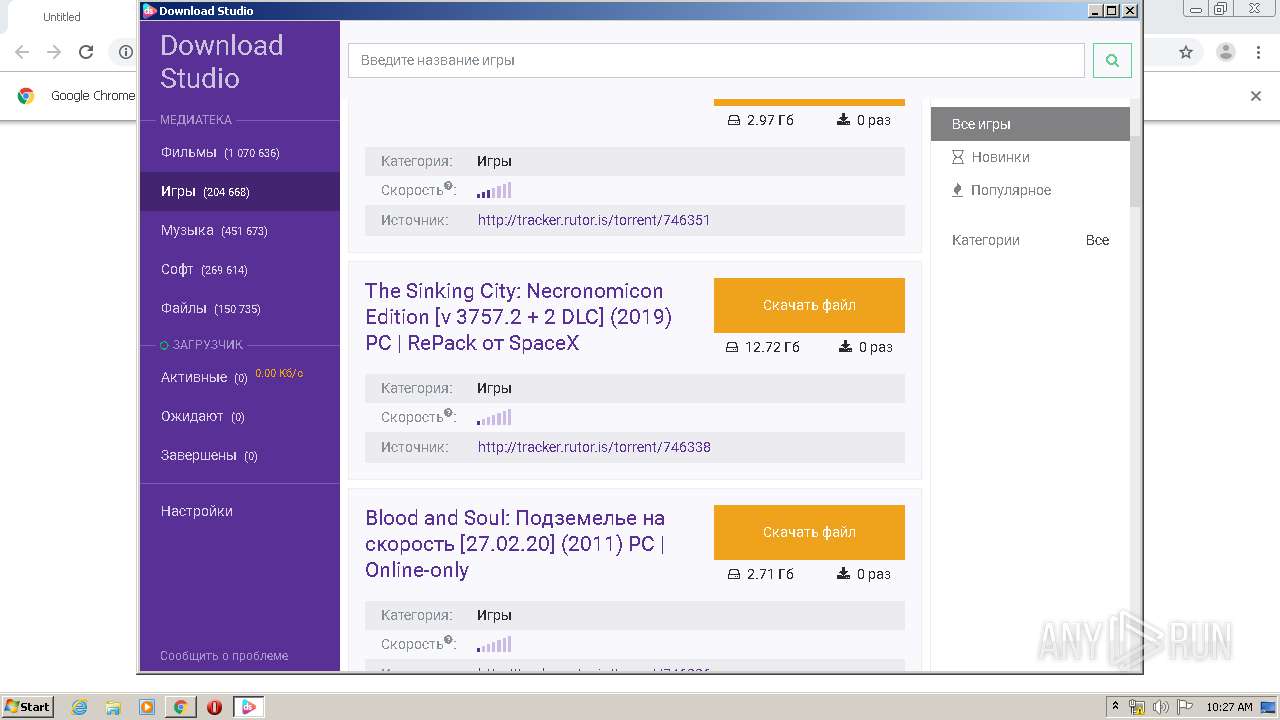Viewport: 1280px width, 720px height.
Task: Click 12.72 Гб size text
Action: pyautogui.click(x=772, y=347)
